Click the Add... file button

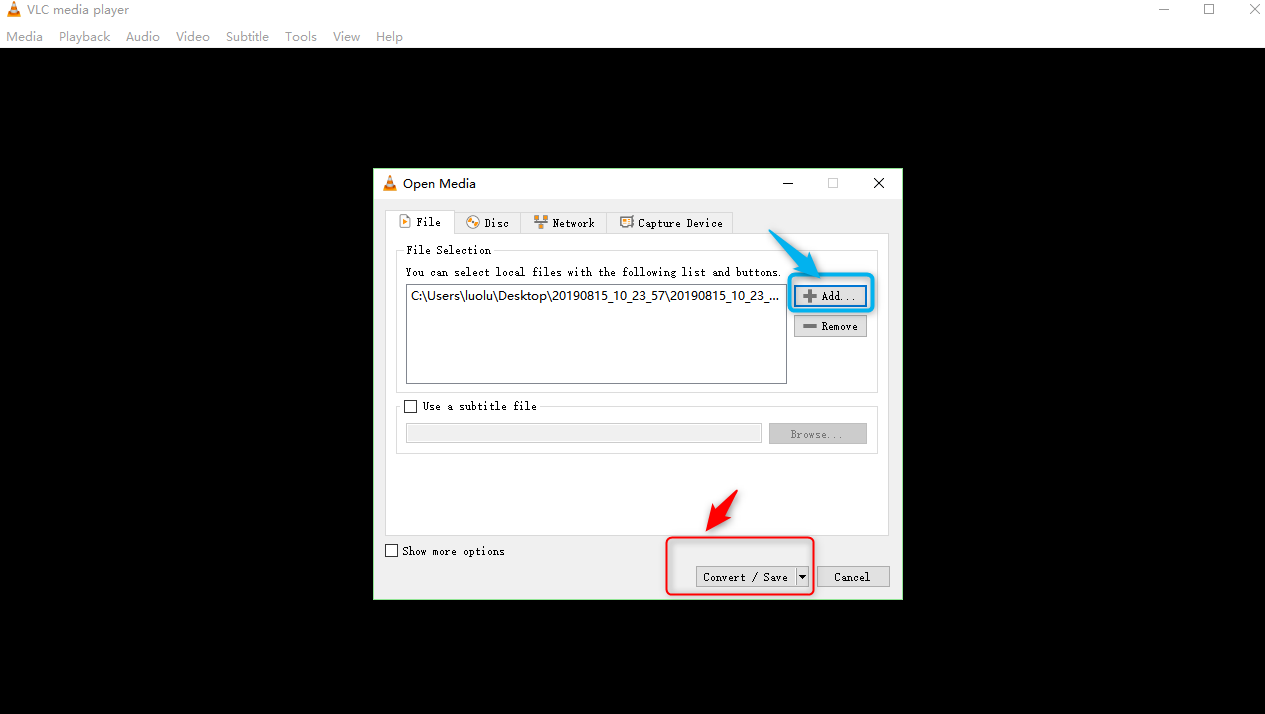coord(830,296)
